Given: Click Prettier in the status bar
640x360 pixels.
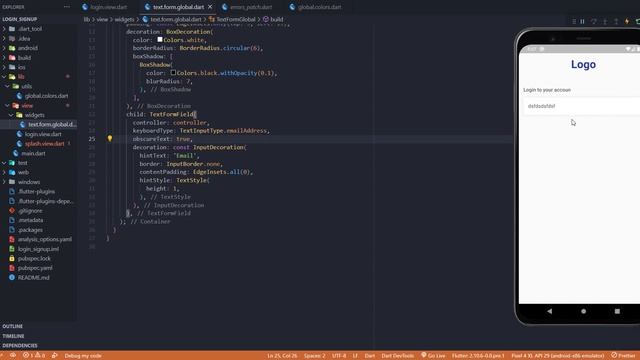Looking at the screenshot, I should click(x=623, y=356).
